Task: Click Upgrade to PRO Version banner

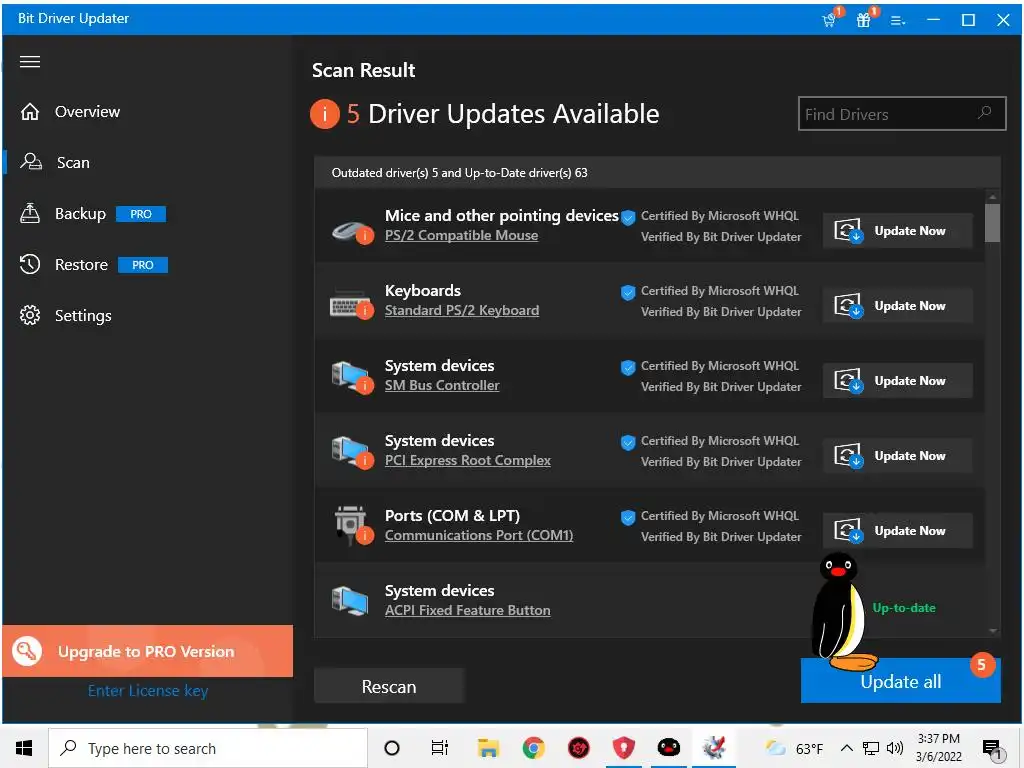Action: (x=148, y=651)
